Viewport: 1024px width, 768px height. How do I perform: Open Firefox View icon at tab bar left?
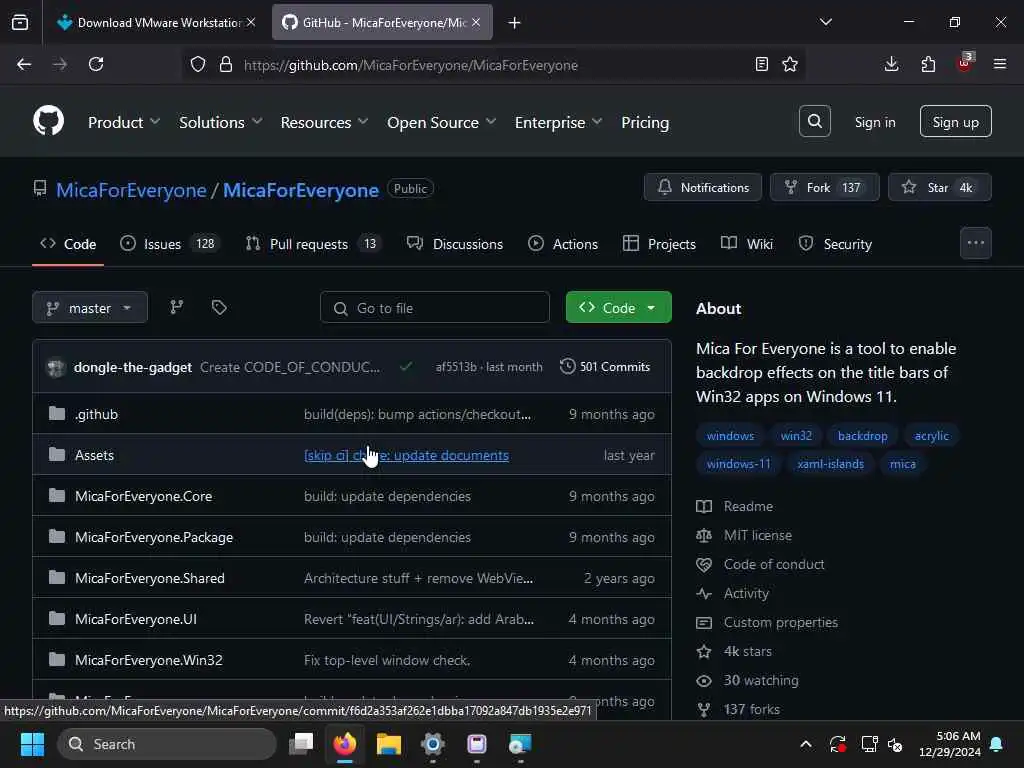[20, 23]
